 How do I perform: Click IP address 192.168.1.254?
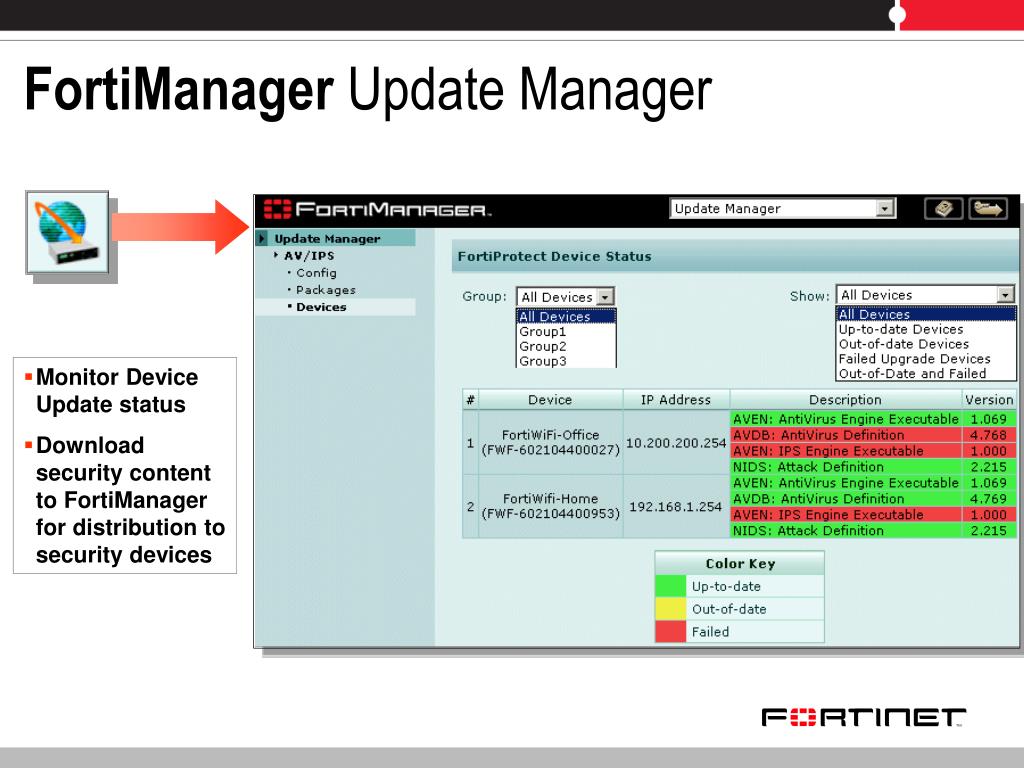[x=675, y=507]
